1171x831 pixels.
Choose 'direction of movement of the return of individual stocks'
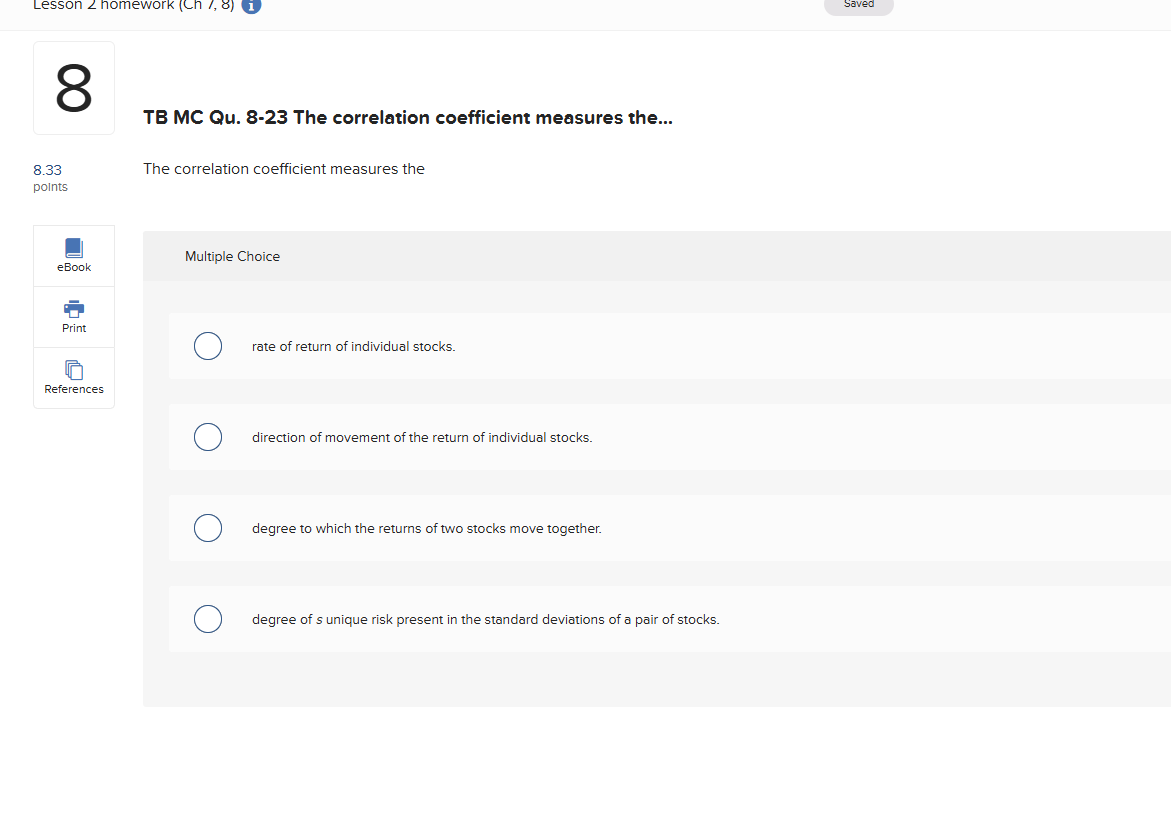pos(208,437)
